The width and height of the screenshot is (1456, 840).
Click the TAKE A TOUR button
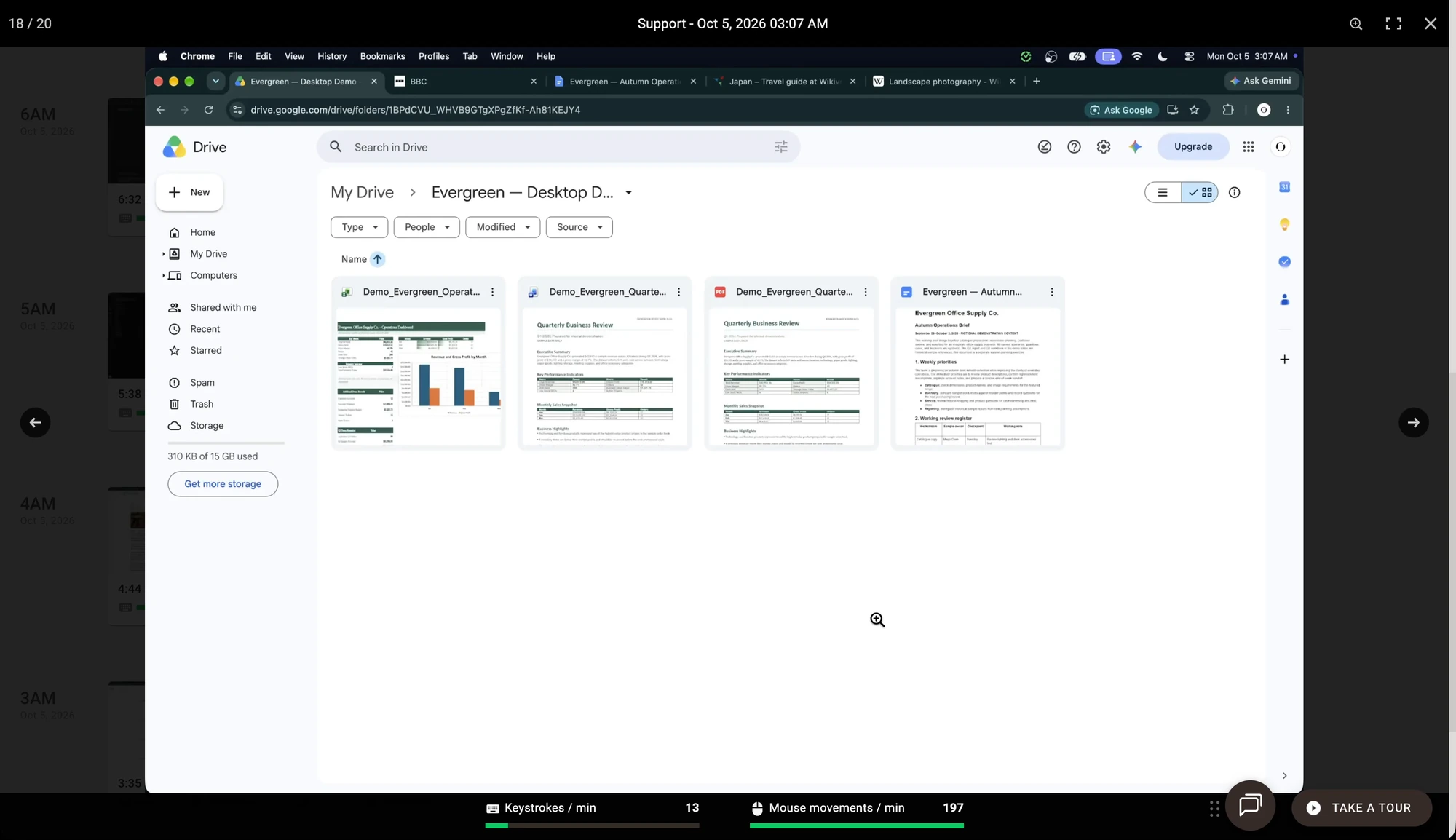coord(1361,808)
